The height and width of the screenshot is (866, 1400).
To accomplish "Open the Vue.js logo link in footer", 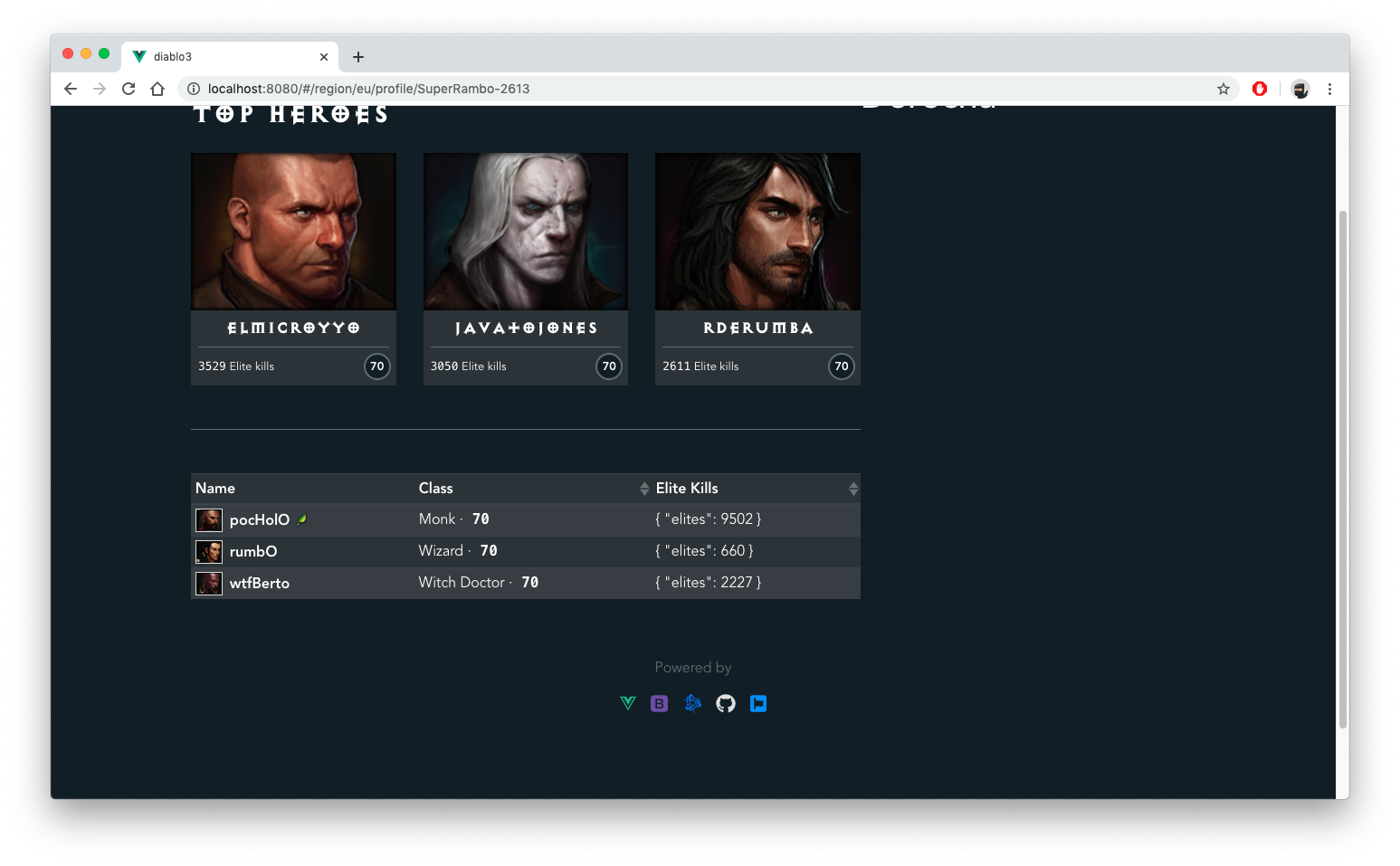I will [x=628, y=703].
